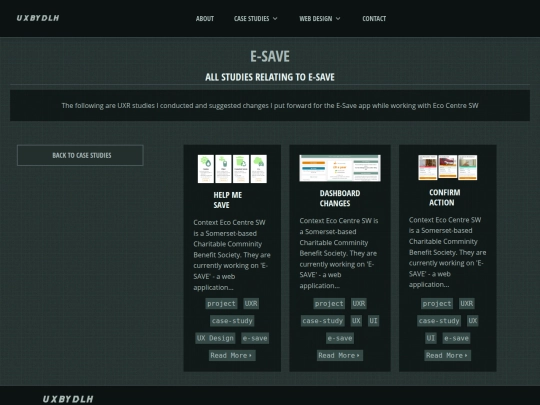Click Read More on Dashboard Changes card
540x405 pixels.
pyautogui.click(x=340, y=355)
